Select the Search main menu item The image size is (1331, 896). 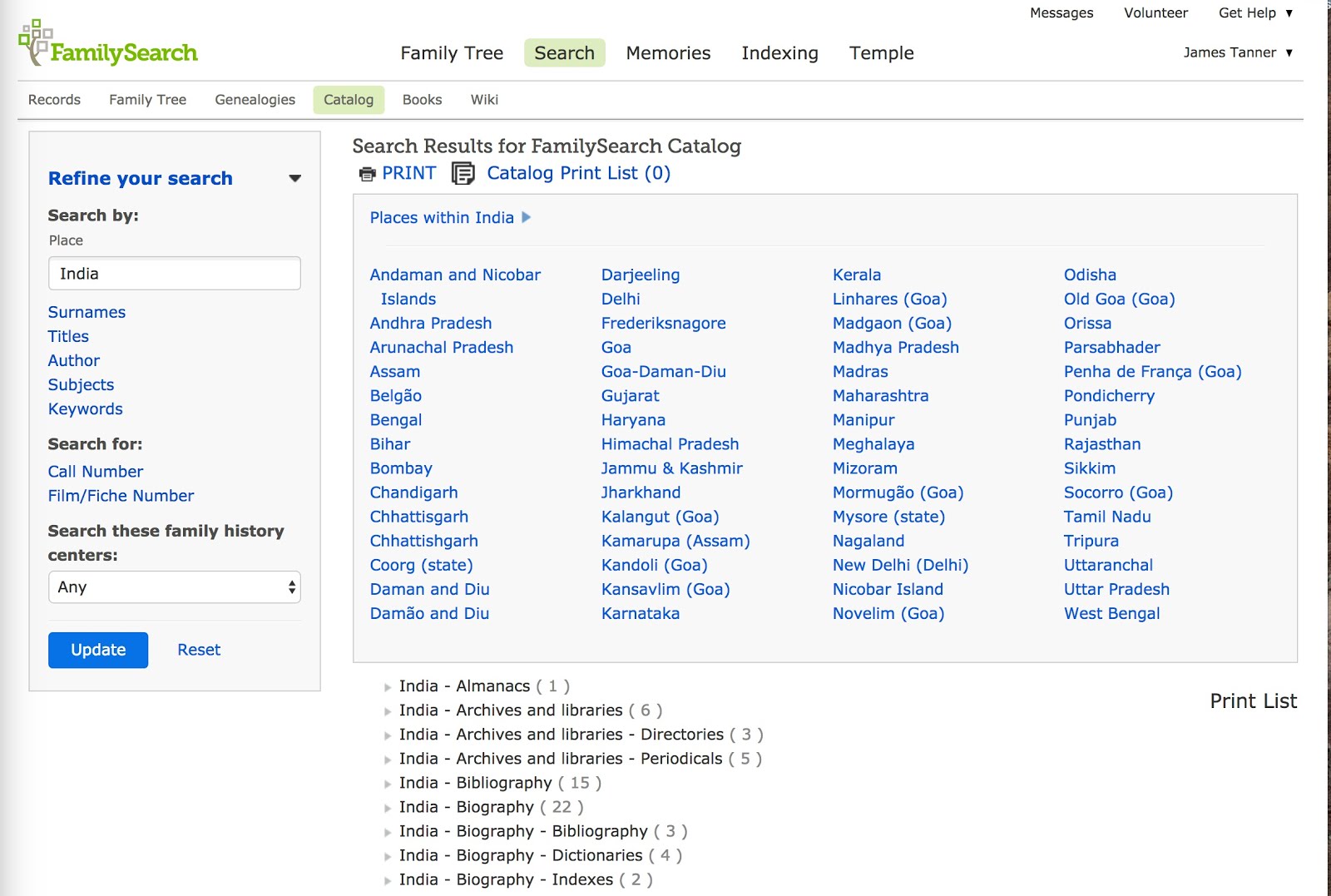pos(564,53)
